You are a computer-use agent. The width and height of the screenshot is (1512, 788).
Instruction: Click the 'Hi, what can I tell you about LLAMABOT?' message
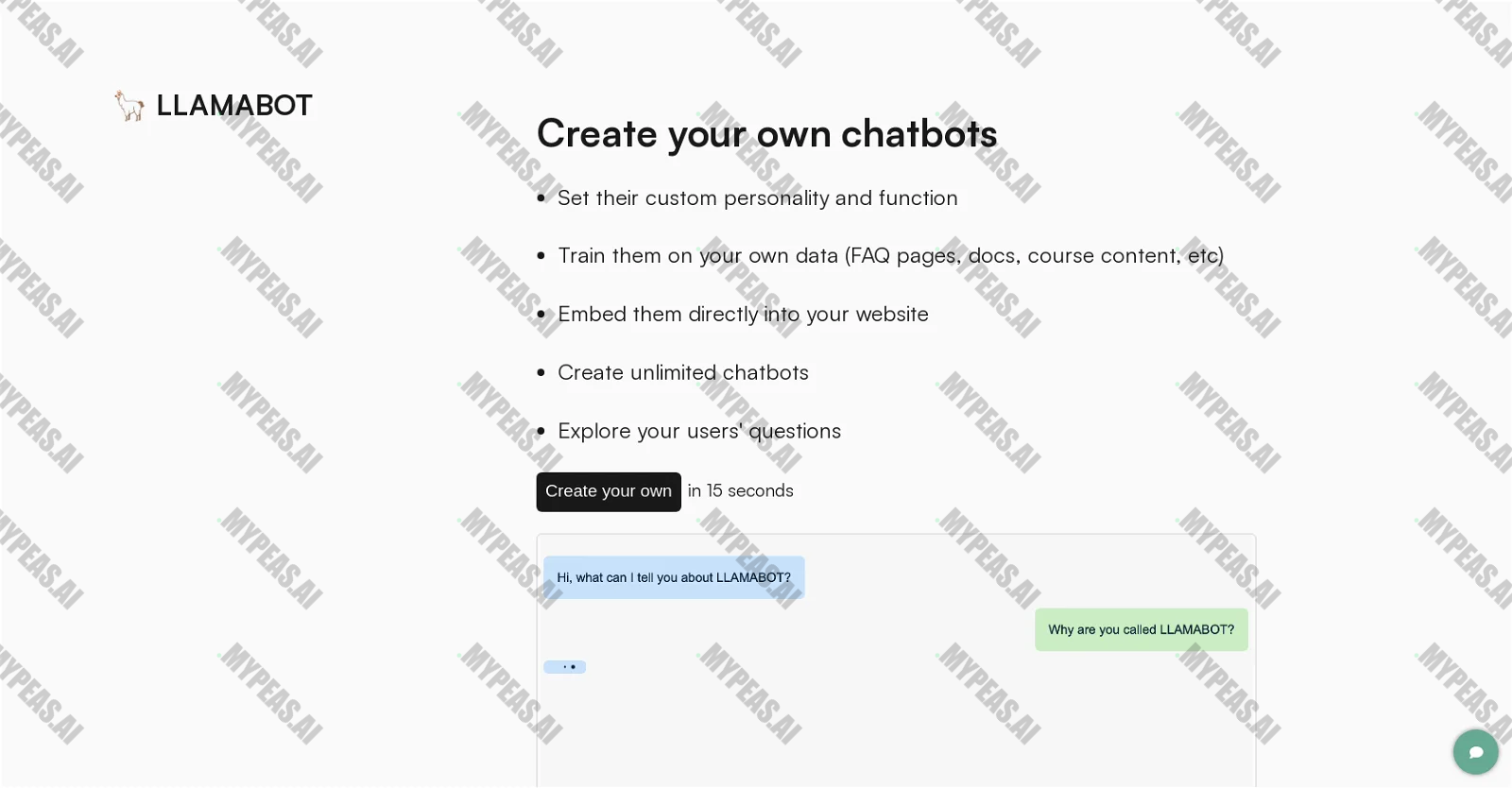[674, 577]
